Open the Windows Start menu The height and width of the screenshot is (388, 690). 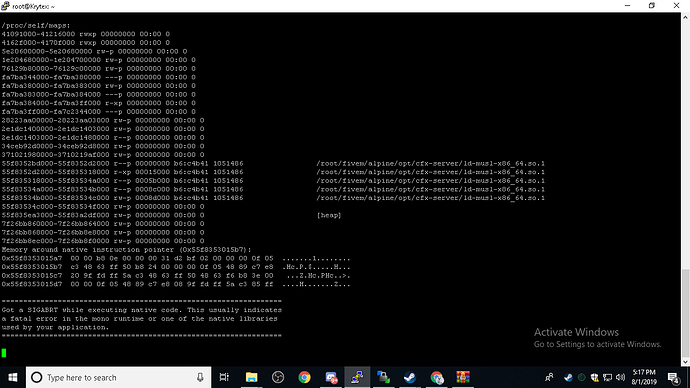coord(13,377)
